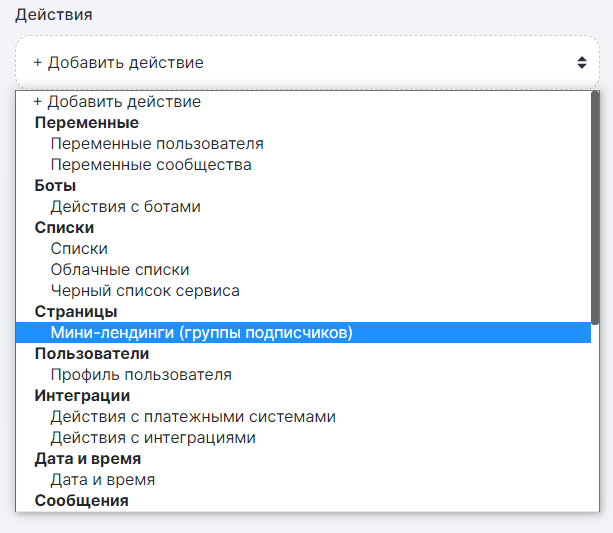Open the '+ Добавить действие' select box

point(300,62)
